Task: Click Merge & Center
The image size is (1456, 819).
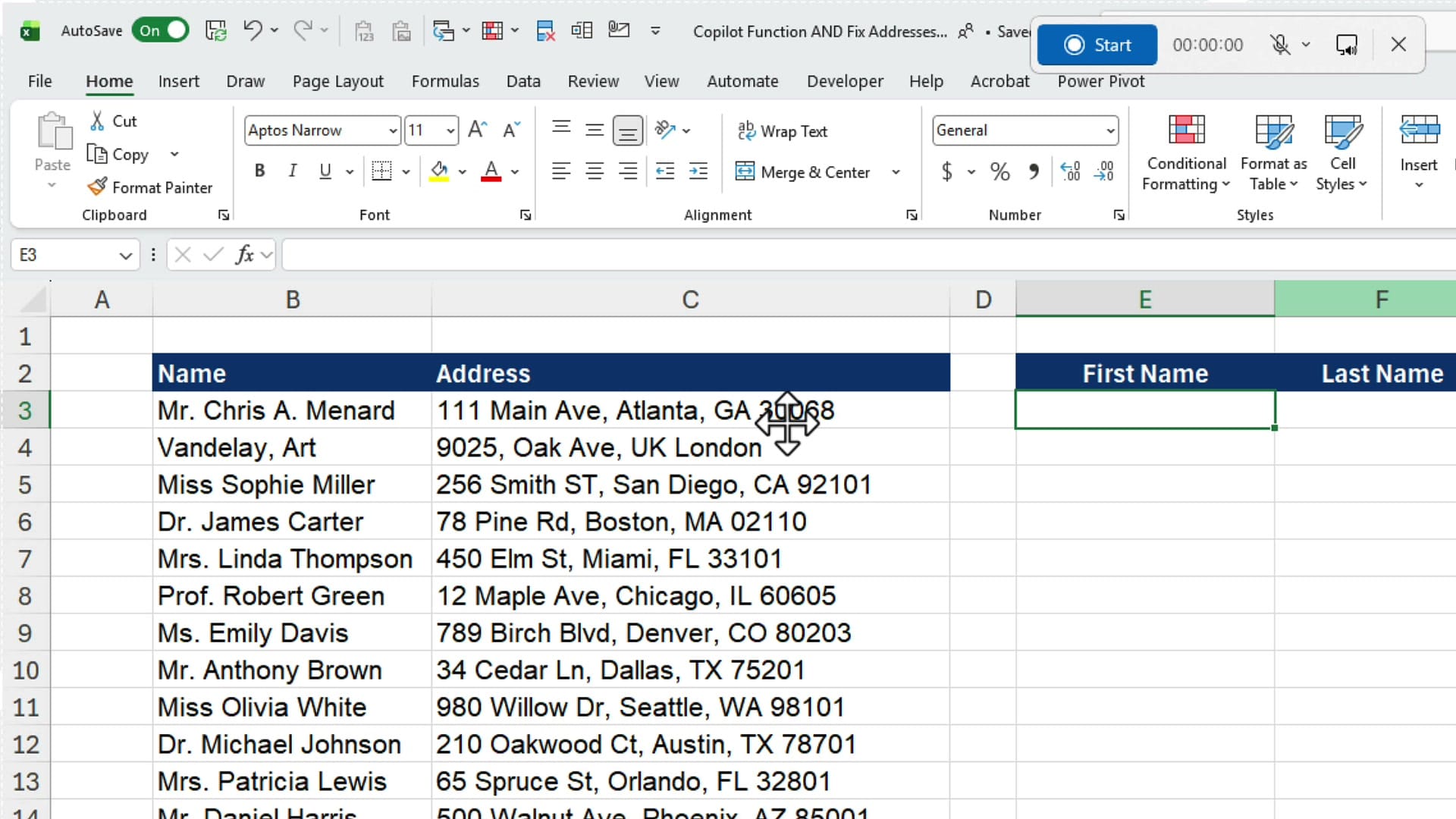Action: (x=804, y=172)
